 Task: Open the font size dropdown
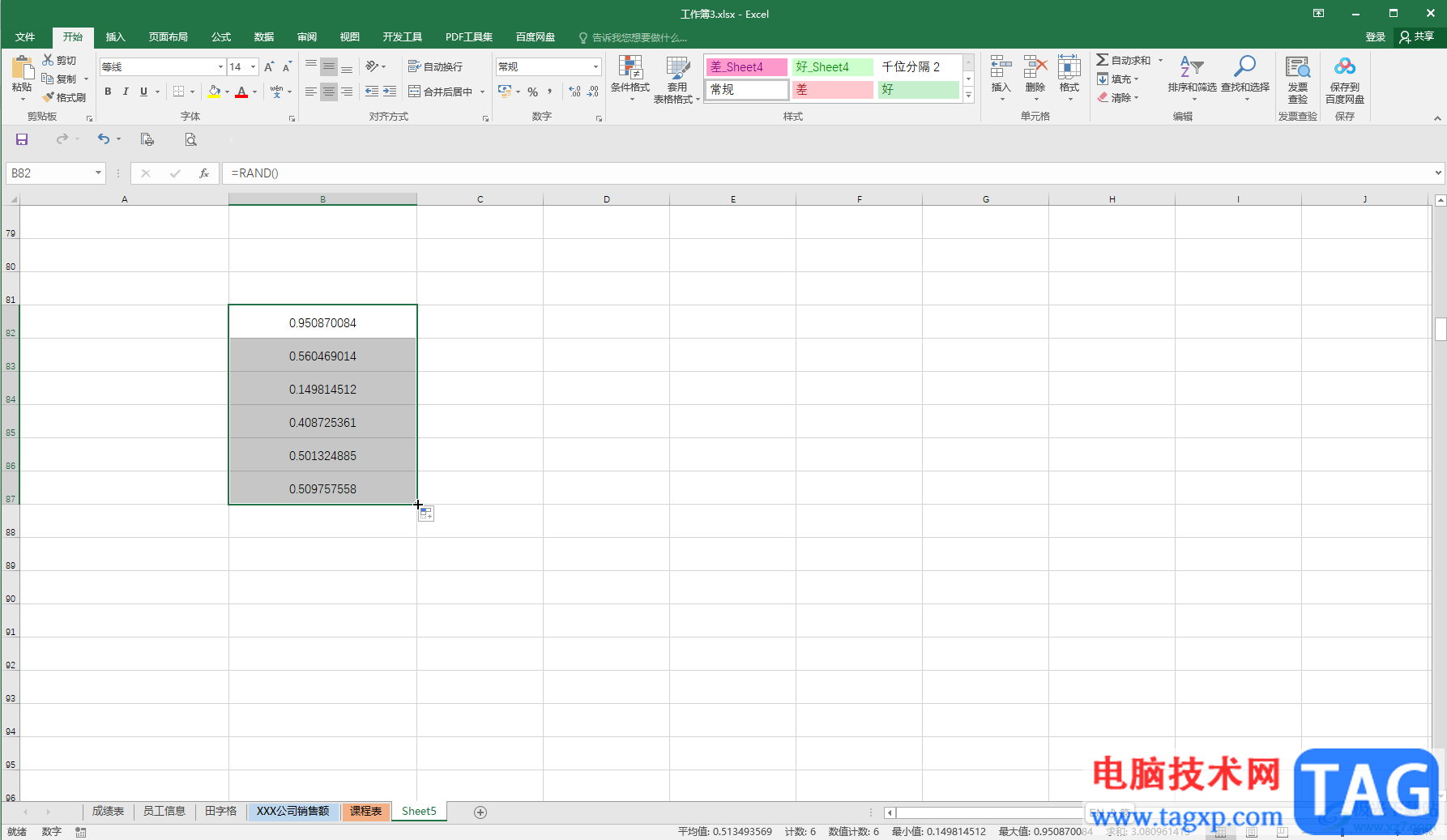point(254,66)
